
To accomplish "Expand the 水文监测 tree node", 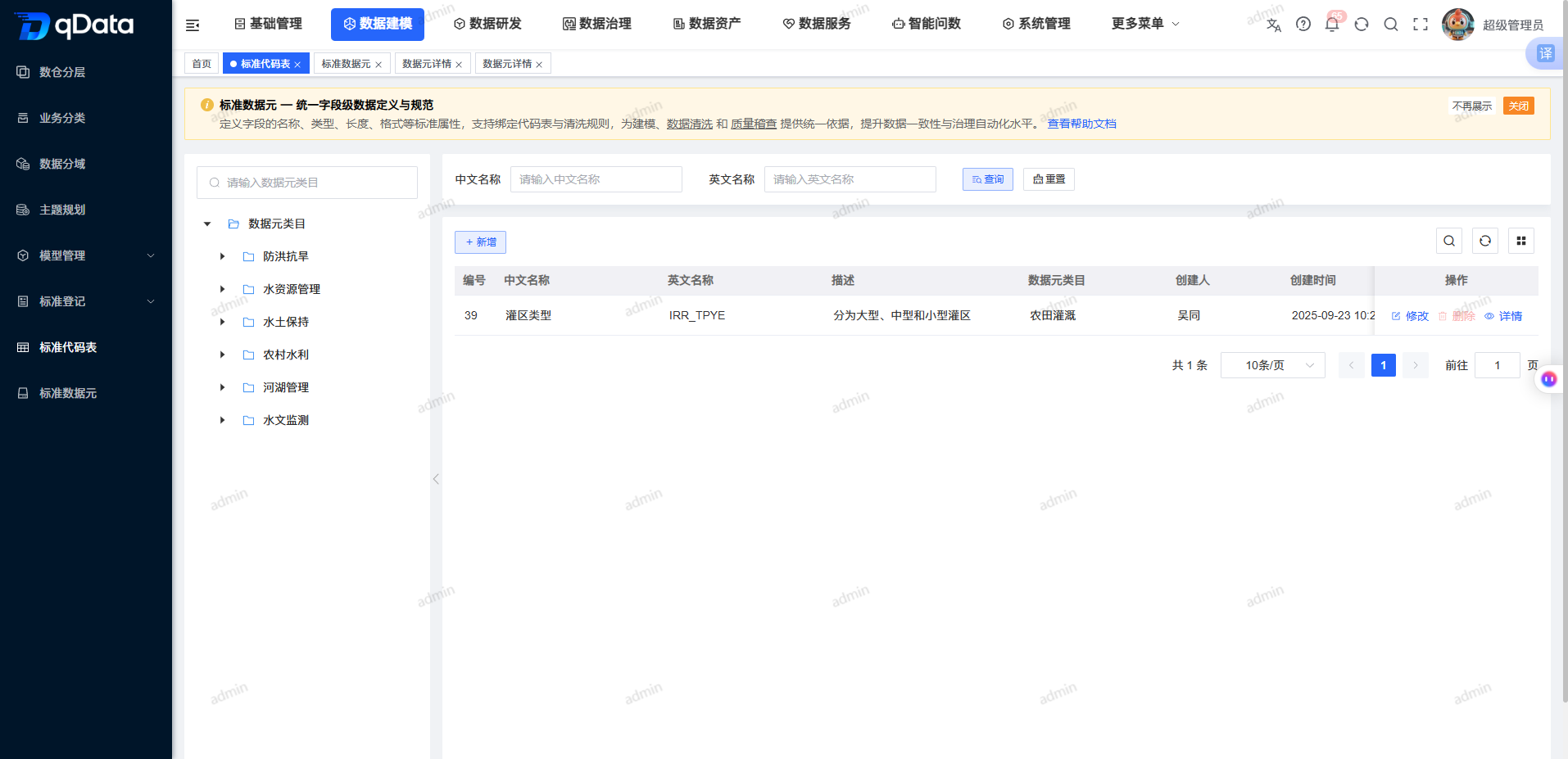I will [x=222, y=420].
